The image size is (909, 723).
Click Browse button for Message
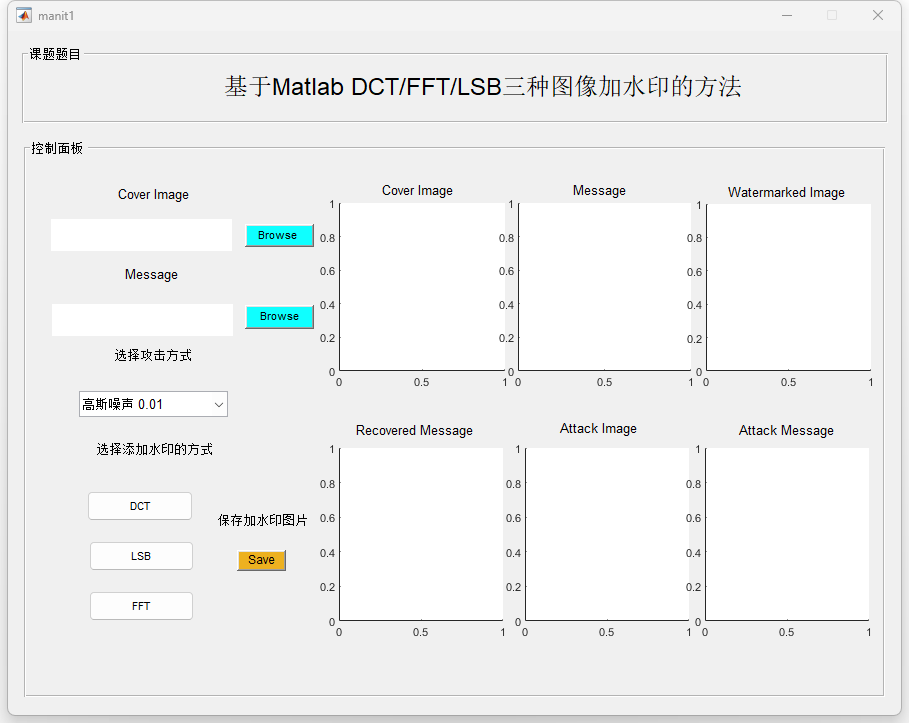(x=279, y=317)
